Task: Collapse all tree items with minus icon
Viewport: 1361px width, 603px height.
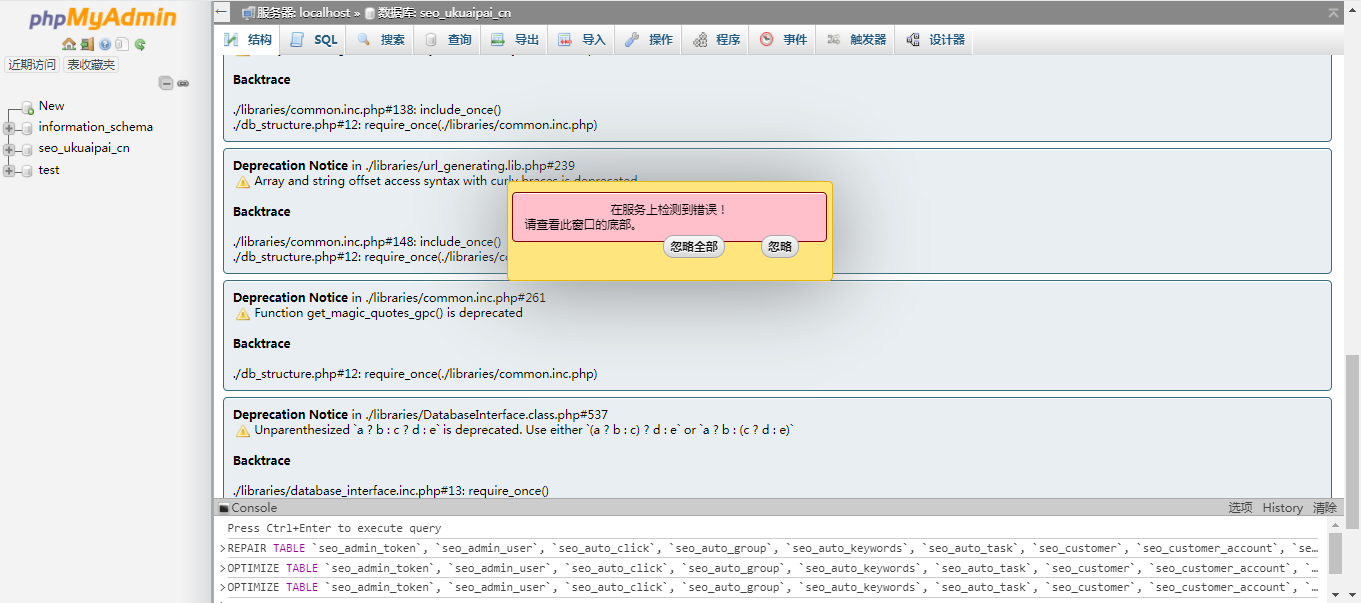Action: coord(166,84)
